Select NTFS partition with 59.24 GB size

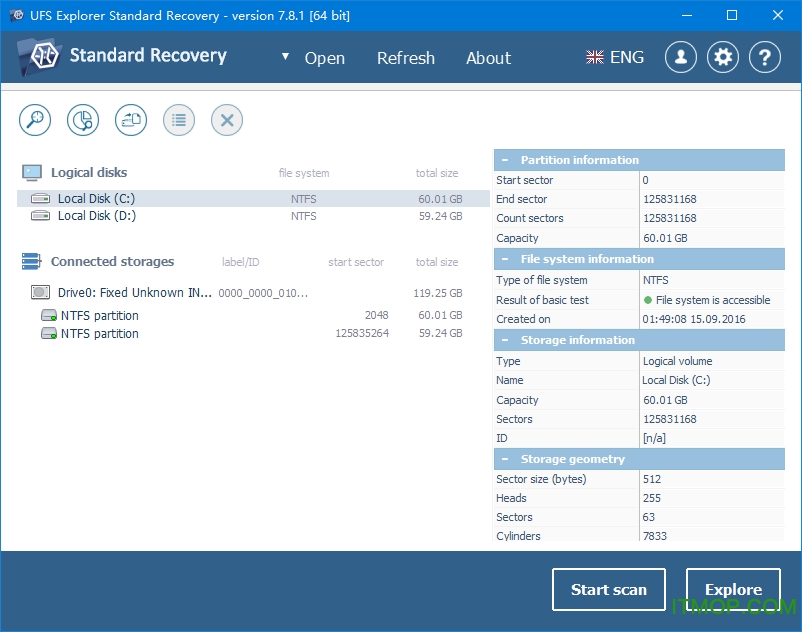coord(253,333)
